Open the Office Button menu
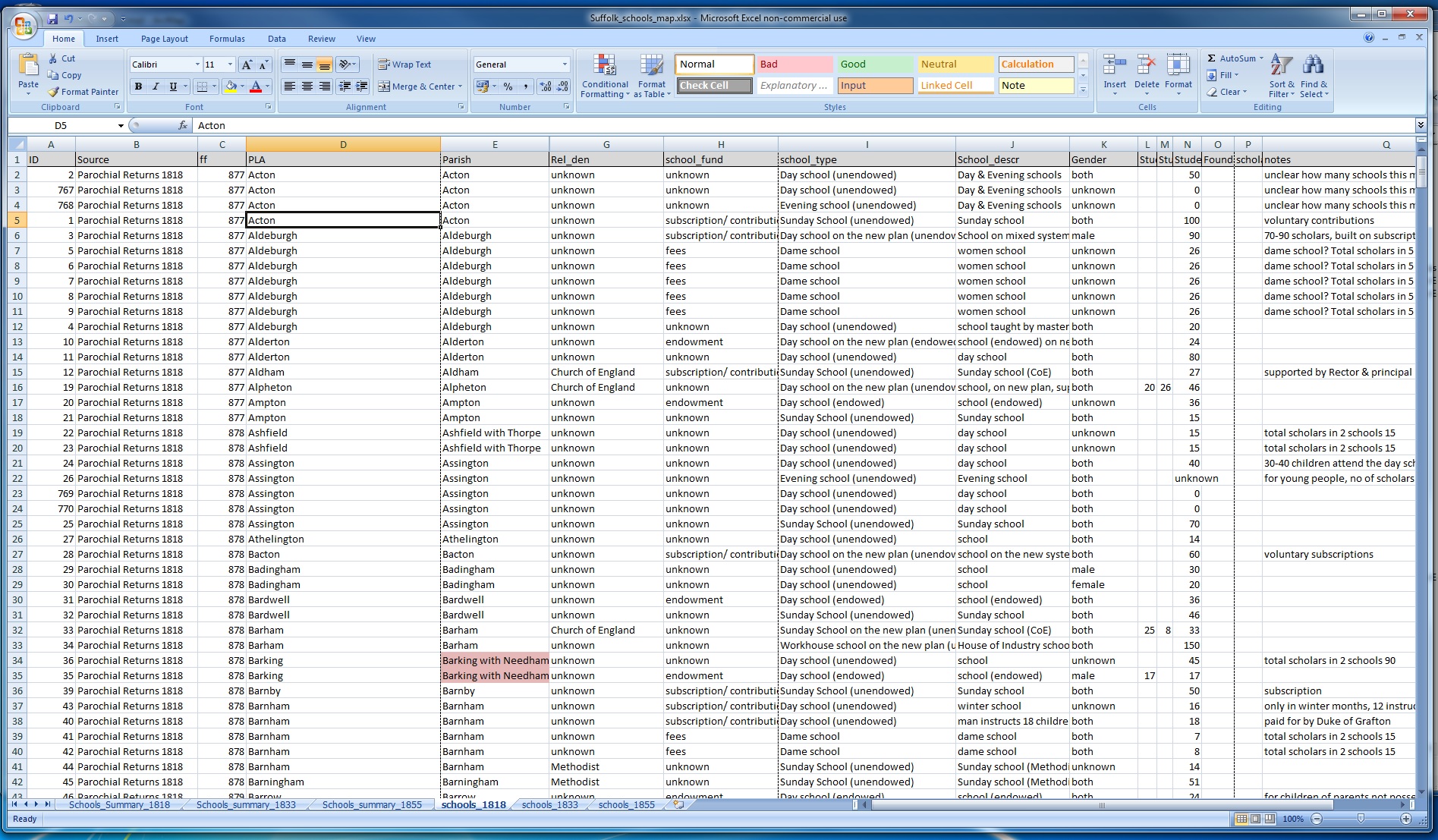1438x840 pixels. point(23,27)
